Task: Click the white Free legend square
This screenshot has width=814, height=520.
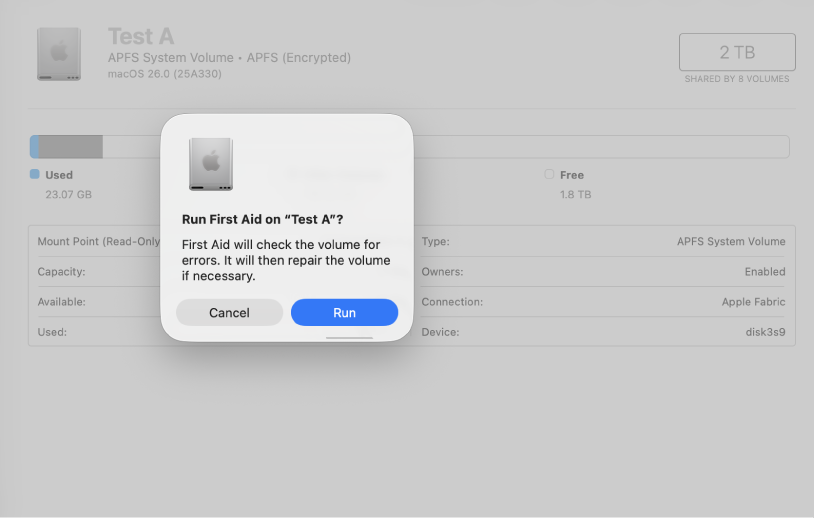Action: 549,175
